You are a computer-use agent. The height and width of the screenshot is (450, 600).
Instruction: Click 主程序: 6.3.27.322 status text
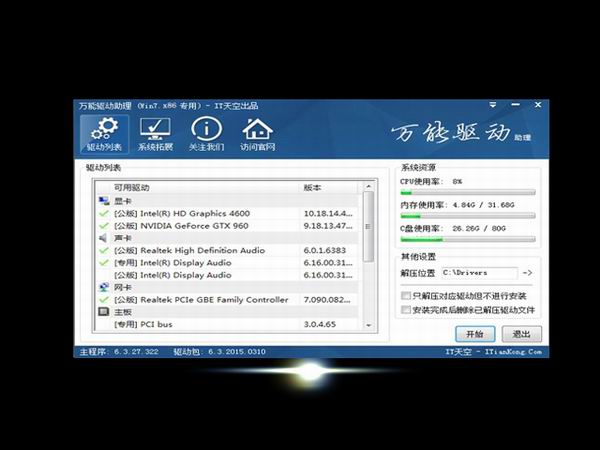tap(119, 352)
